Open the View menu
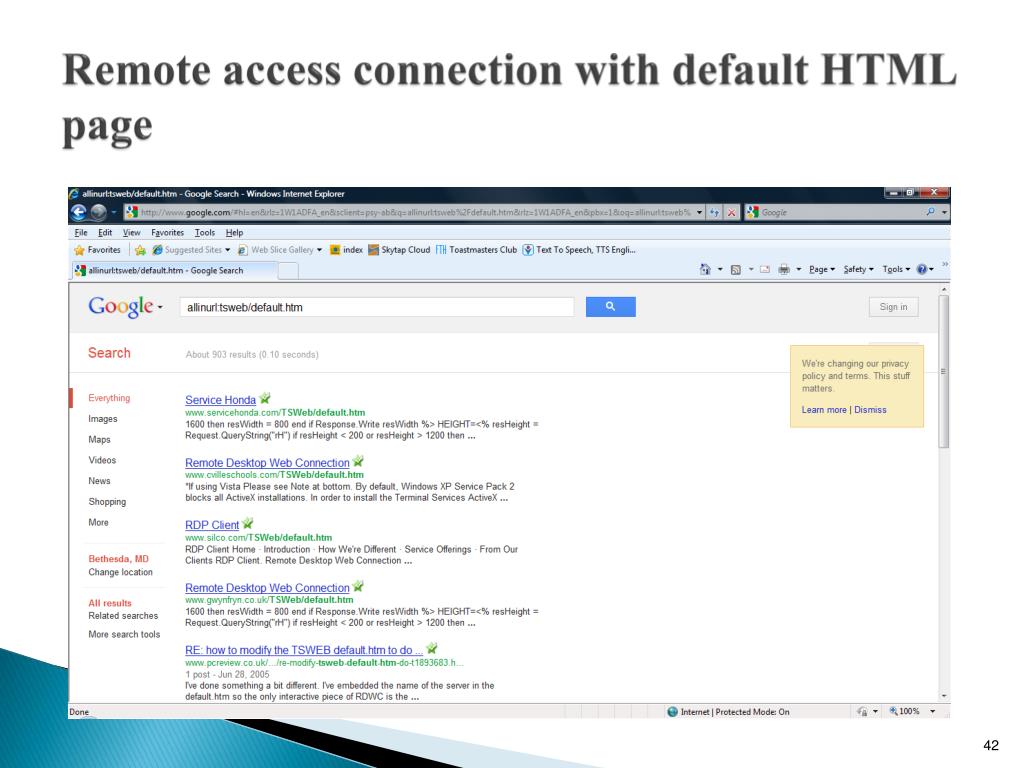Viewport: 1024px width, 768px height. pos(131,232)
